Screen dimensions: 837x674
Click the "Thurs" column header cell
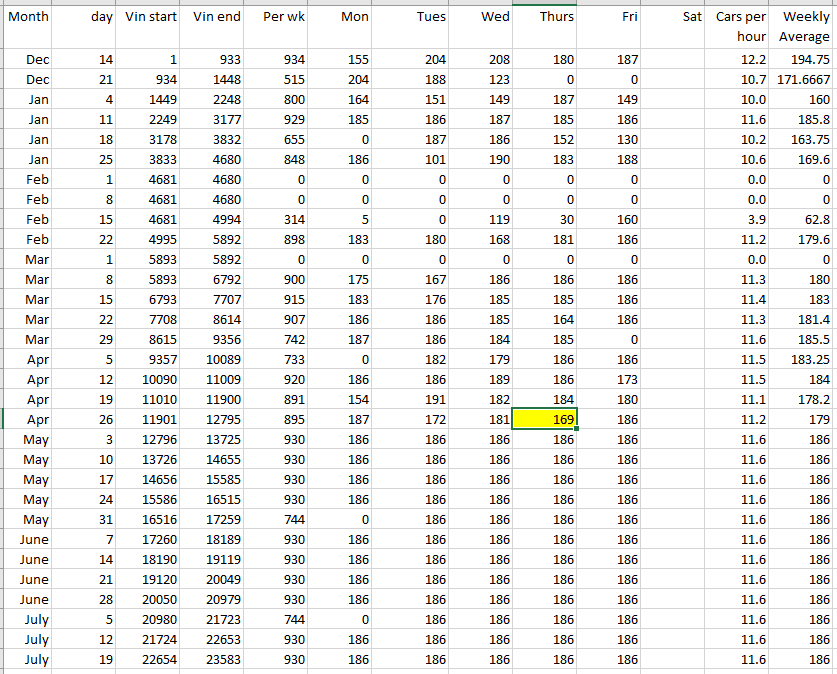pos(544,18)
